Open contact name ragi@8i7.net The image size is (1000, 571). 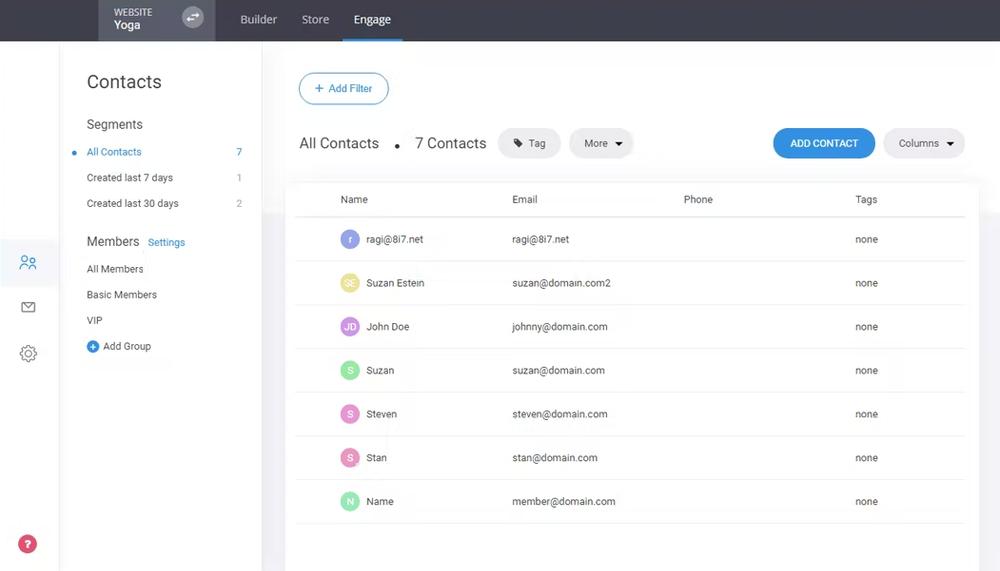(395, 239)
